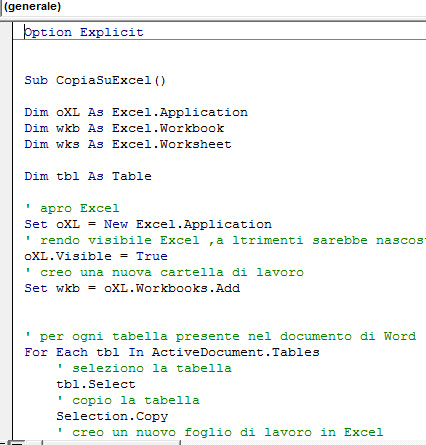Click 'oXL.Visible = True' line
Screen dimensions: 426x445
pyautogui.click(x=96, y=256)
